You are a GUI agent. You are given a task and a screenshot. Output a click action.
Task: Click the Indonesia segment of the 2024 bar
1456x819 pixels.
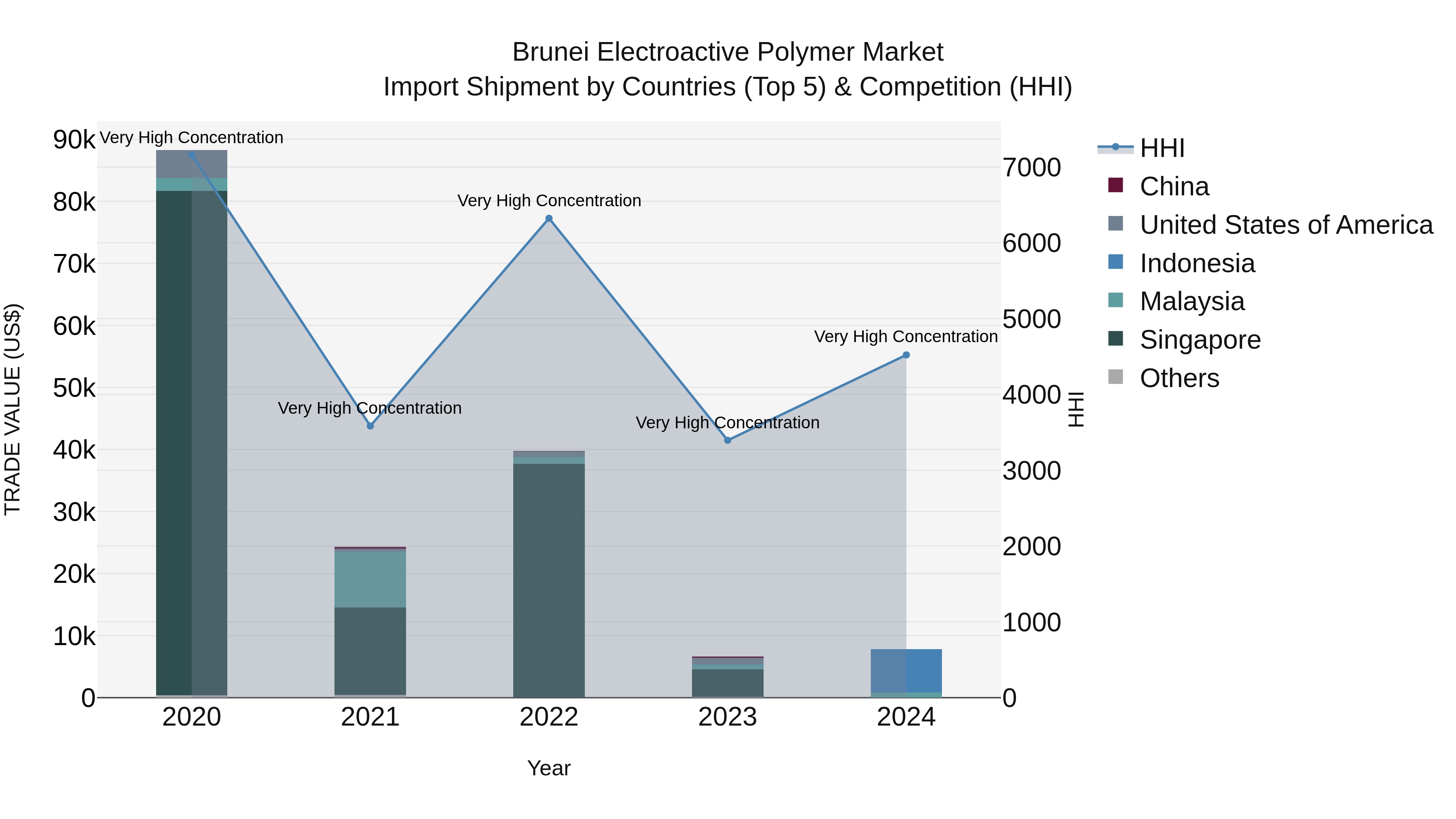click(906, 671)
